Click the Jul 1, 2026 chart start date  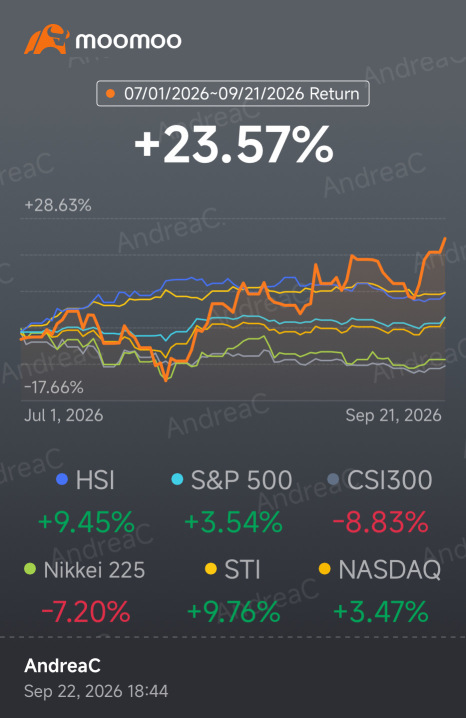64,415
